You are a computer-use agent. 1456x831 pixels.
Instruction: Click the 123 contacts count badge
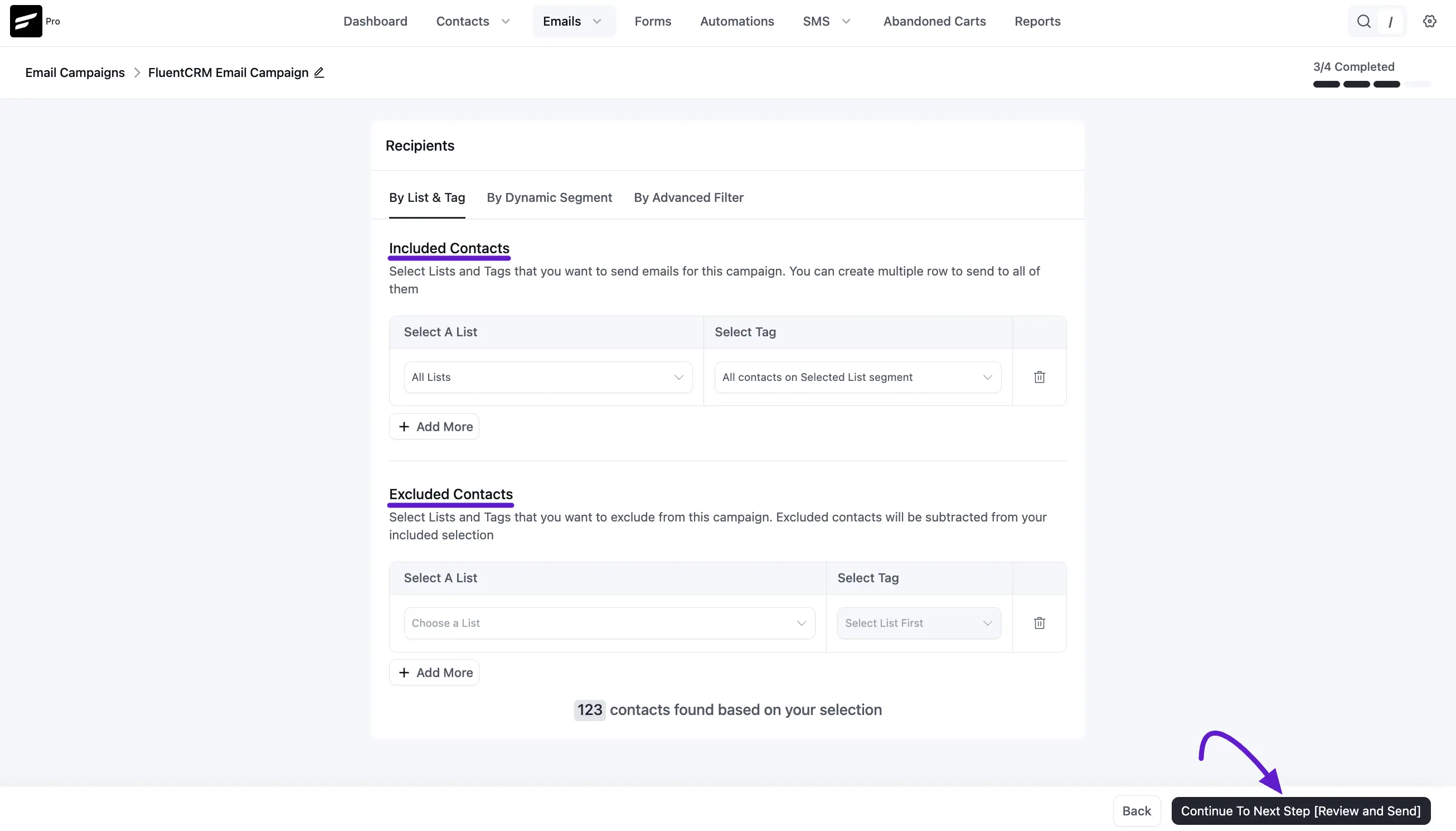tap(589, 709)
